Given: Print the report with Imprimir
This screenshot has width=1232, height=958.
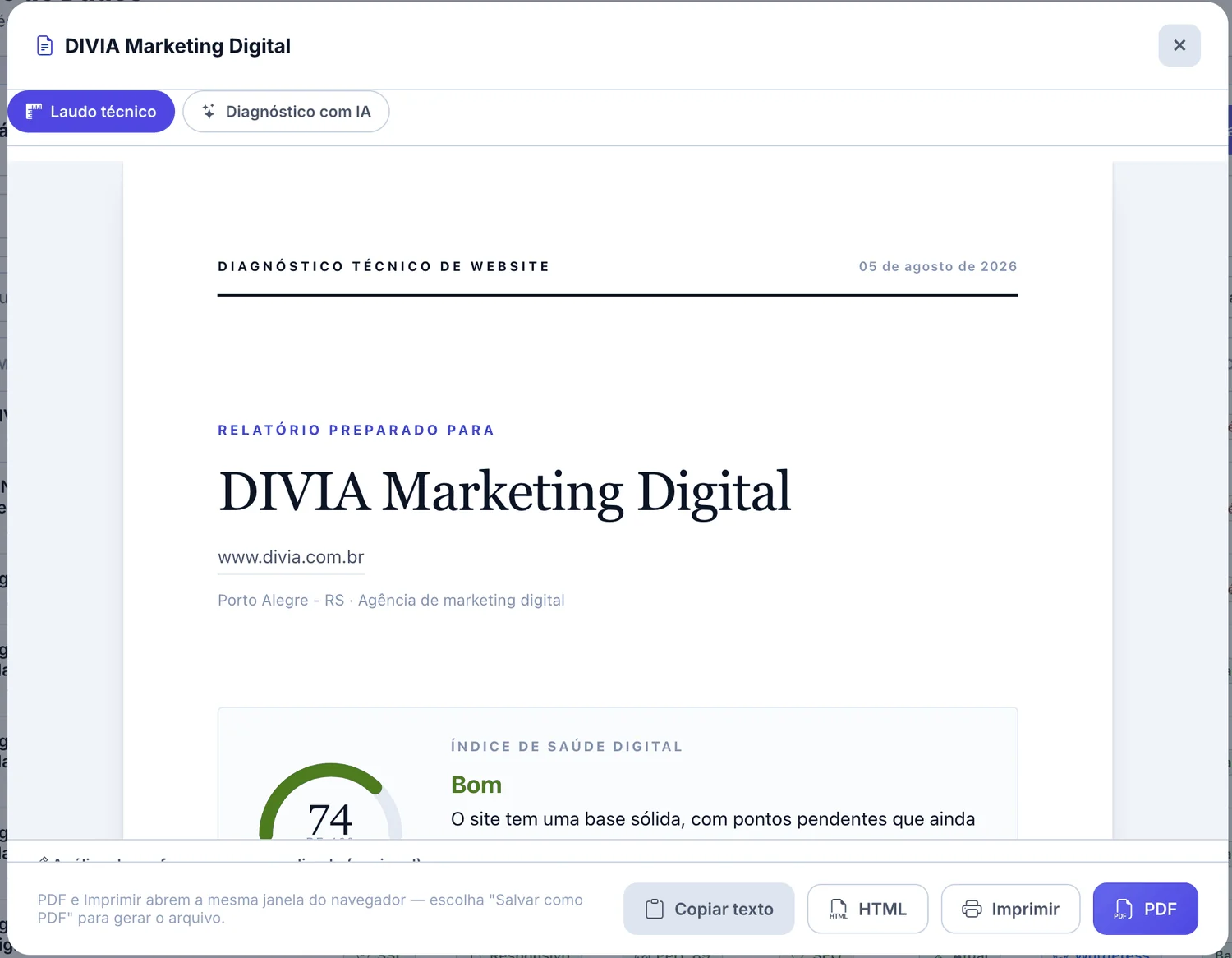Looking at the screenshot, I should click(1010, 909).
